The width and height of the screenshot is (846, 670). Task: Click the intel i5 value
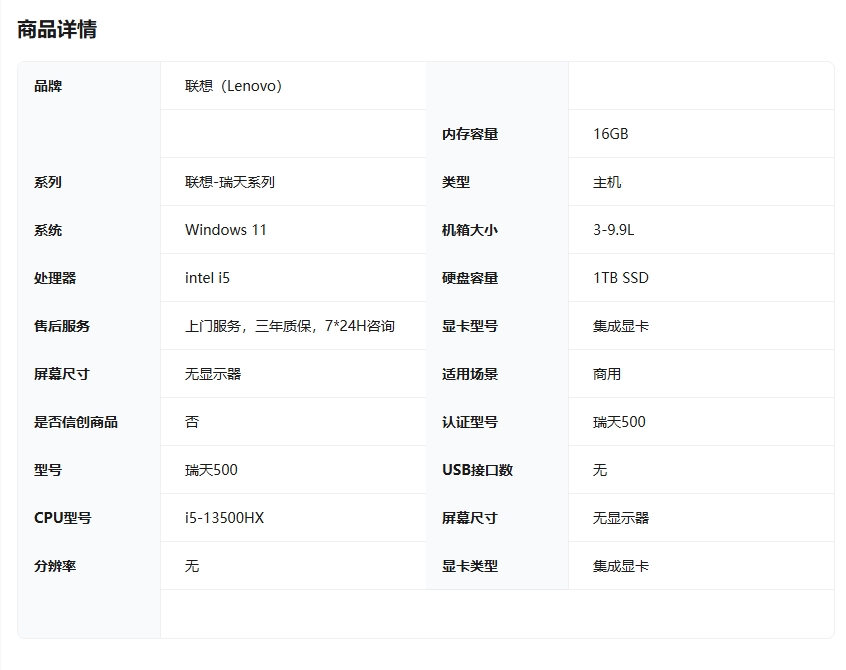point(208,278)
